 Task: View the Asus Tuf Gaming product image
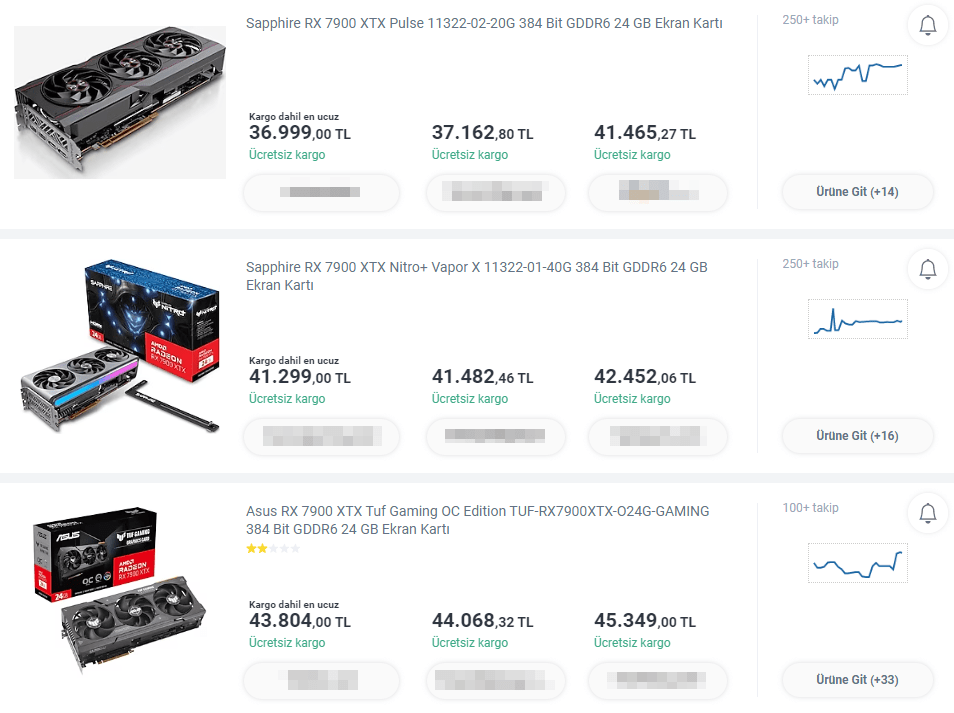point(120,590)
